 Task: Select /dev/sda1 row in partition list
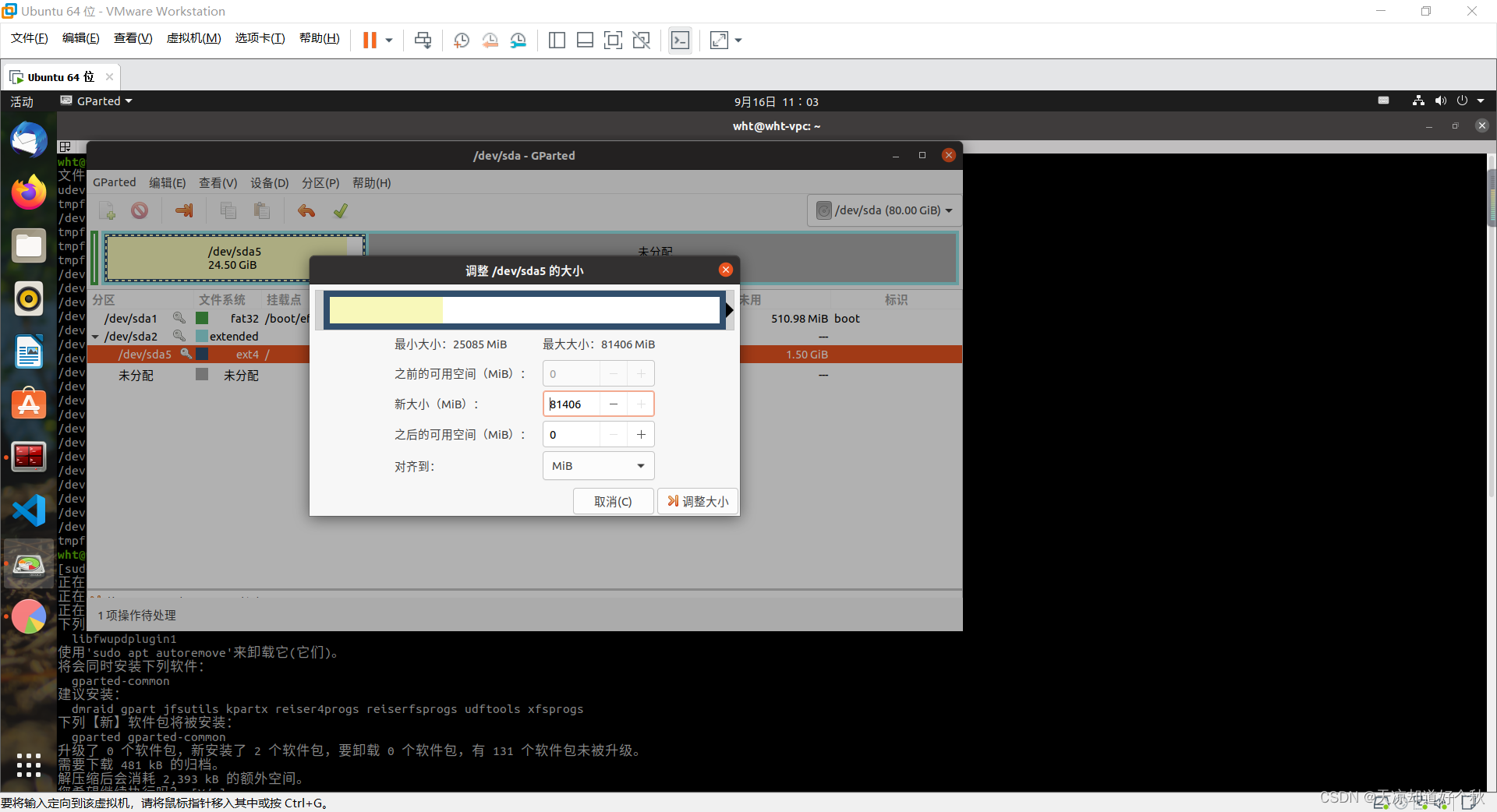[524, 318]
